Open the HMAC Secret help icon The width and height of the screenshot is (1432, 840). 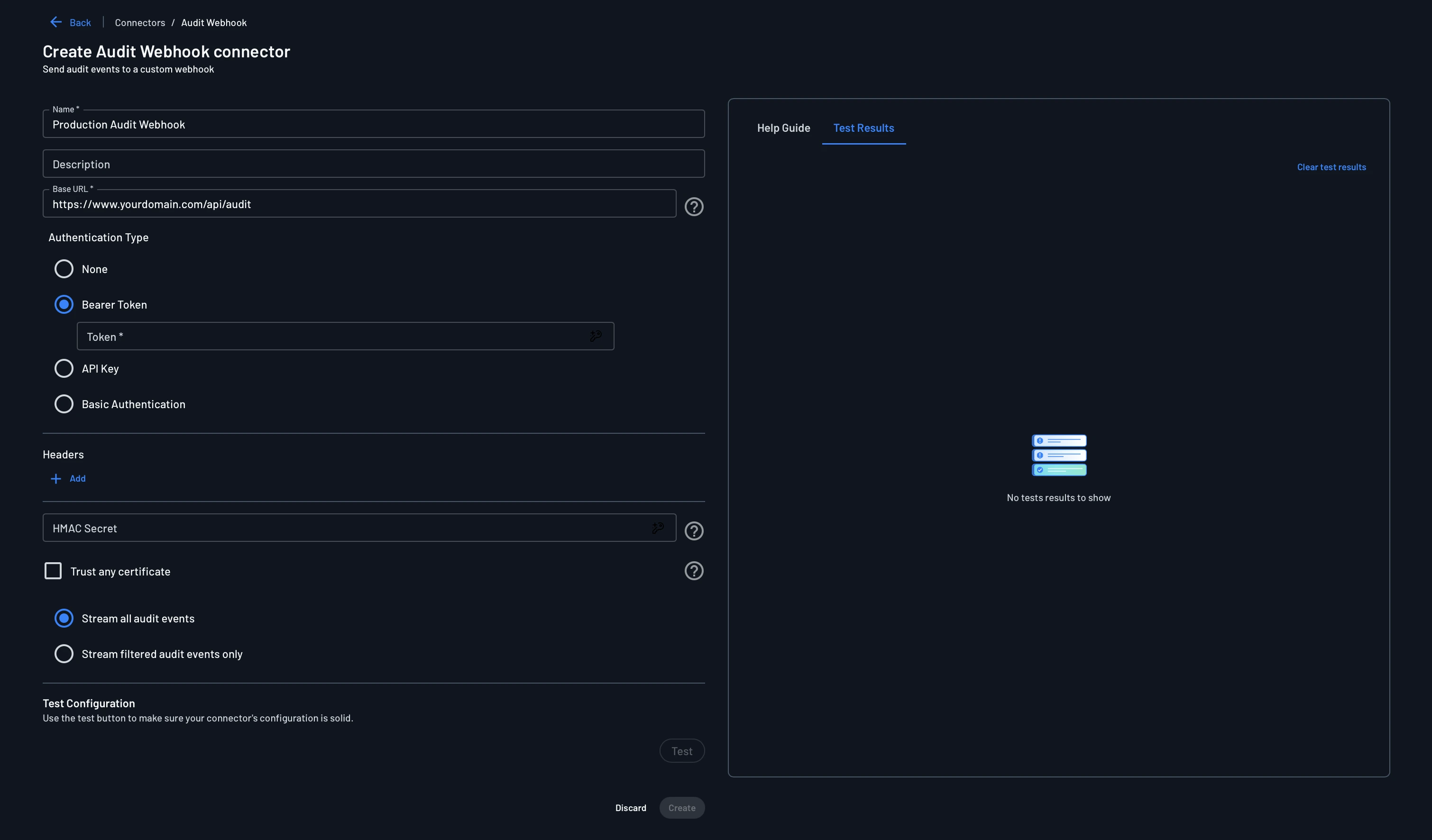(694, 531)
